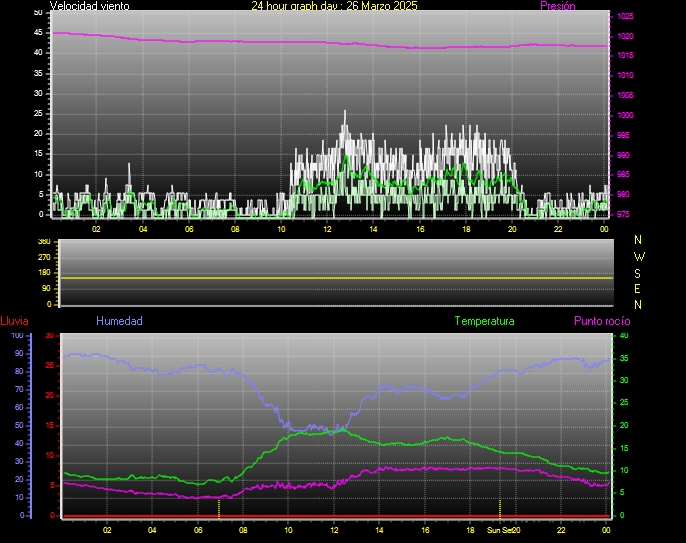686x543 pixels.
Task: Click the "1010" value on the pressure axis
Action: click(x=625, y=75)
